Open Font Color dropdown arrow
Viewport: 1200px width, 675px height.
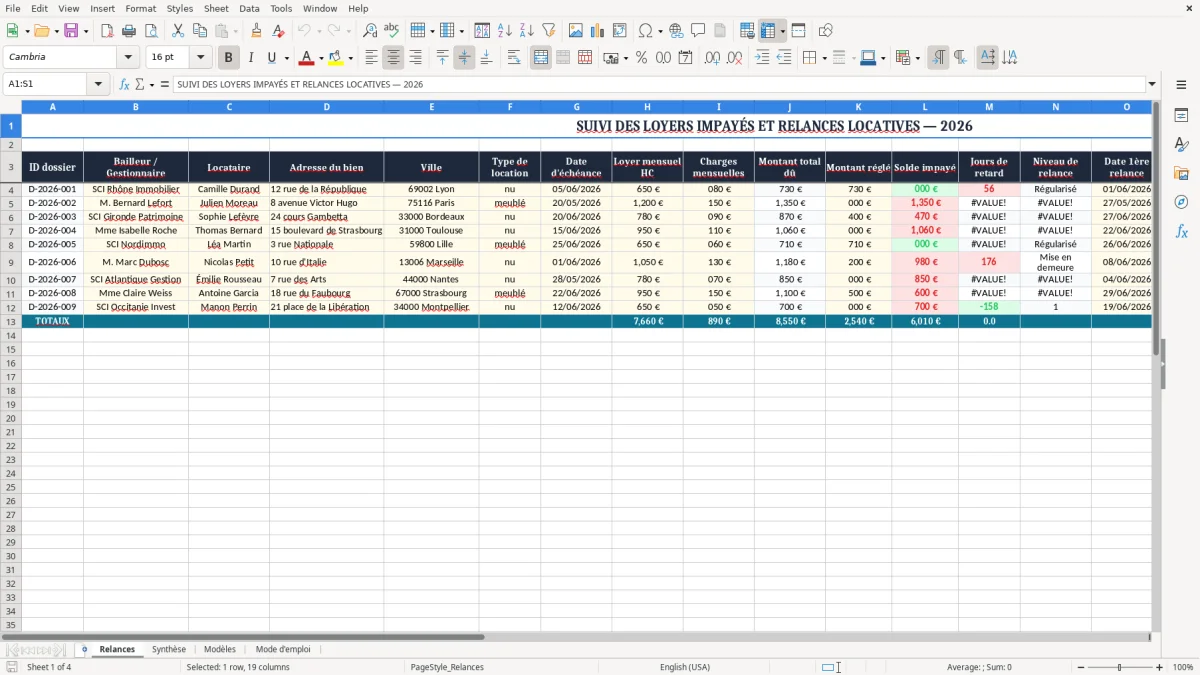coord(321,58)
